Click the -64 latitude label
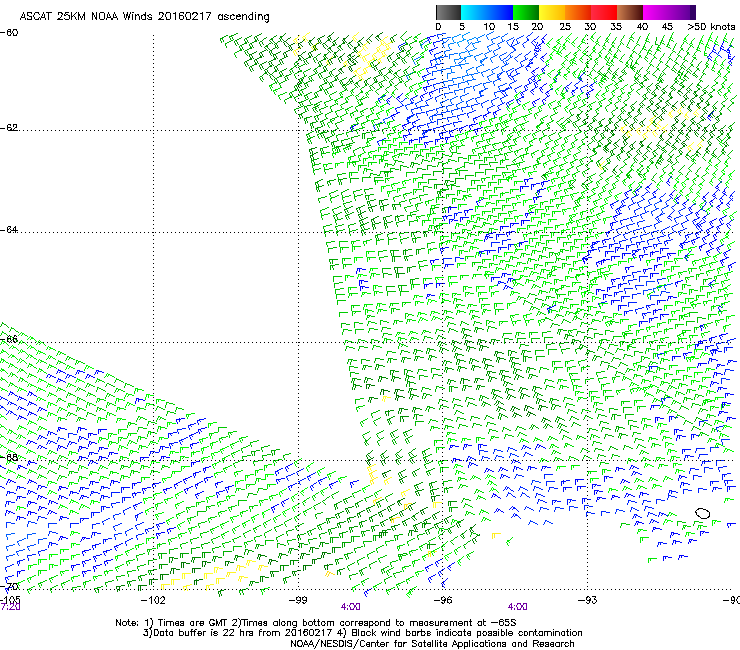This screenshot has width=740, height=650. pos(9,230)
